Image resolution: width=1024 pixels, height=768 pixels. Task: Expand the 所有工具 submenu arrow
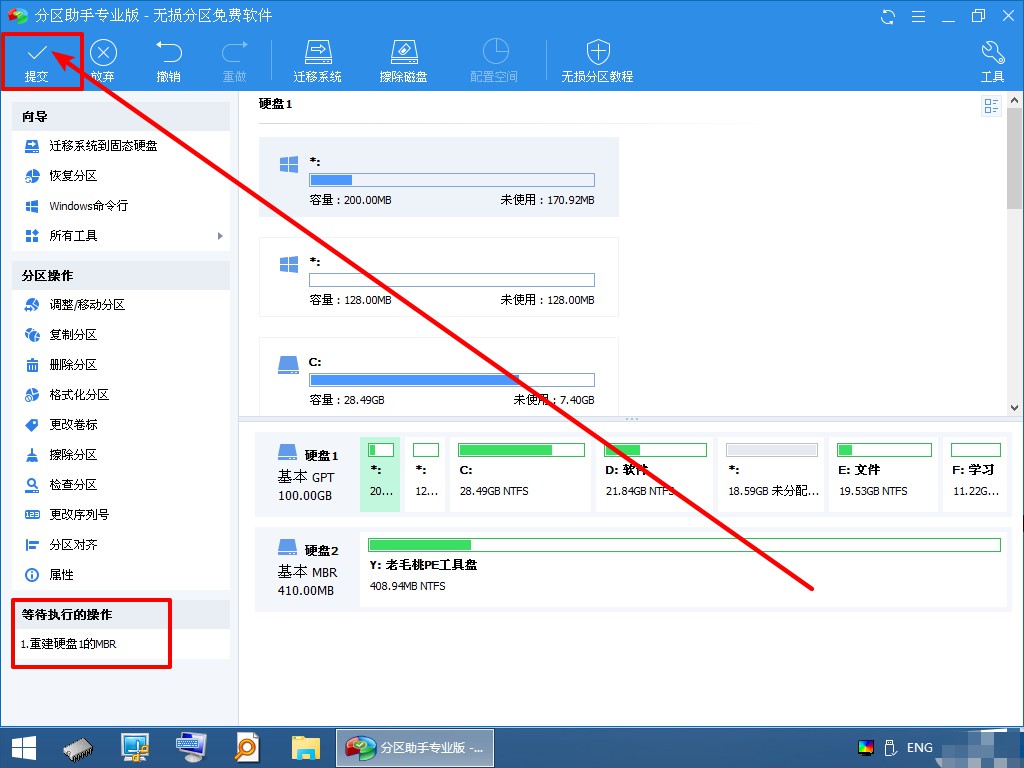tap(220, 236)
